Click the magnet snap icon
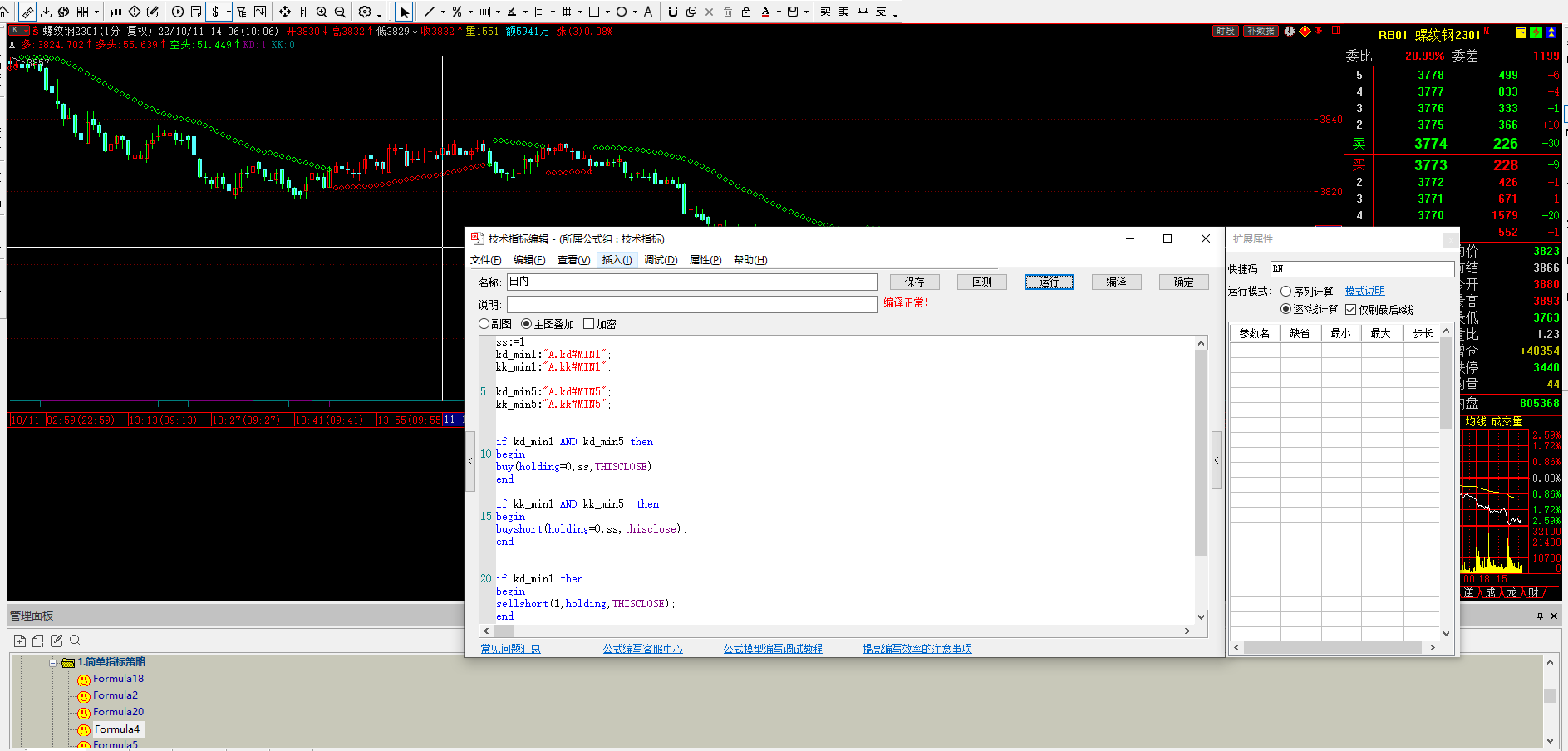 (x=673, y=12)
